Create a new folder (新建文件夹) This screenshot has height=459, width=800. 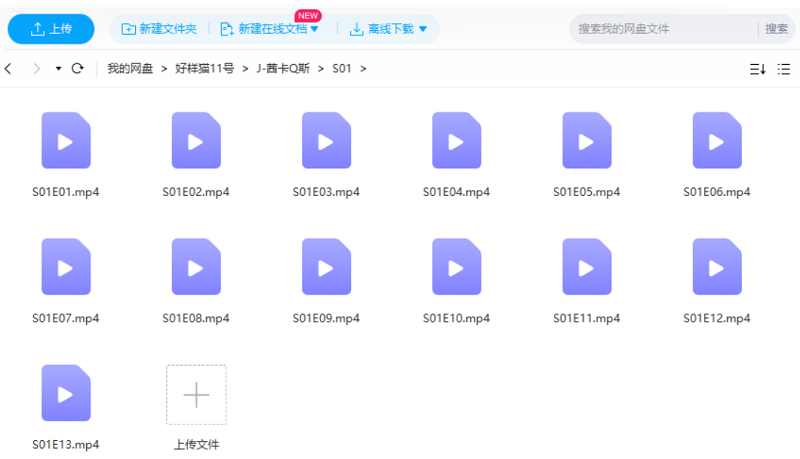[159, 29]
